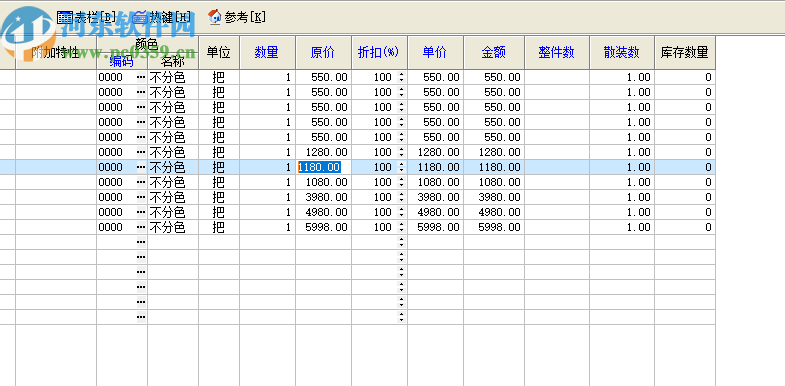Image resolution: width=785 pixels, height=386 pixels.
Task: Click the 单价 column header
Action: (435, 52)
